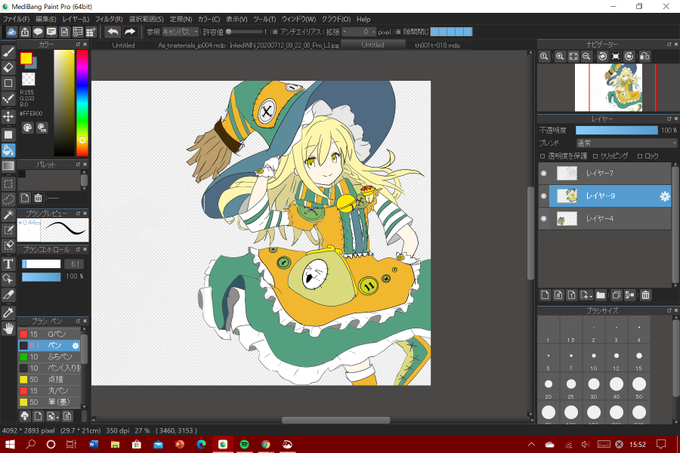Switch to the As_tmaterials_jp004.mdp tab
This screenshot has width=680, height=453.
click(192, 45)
